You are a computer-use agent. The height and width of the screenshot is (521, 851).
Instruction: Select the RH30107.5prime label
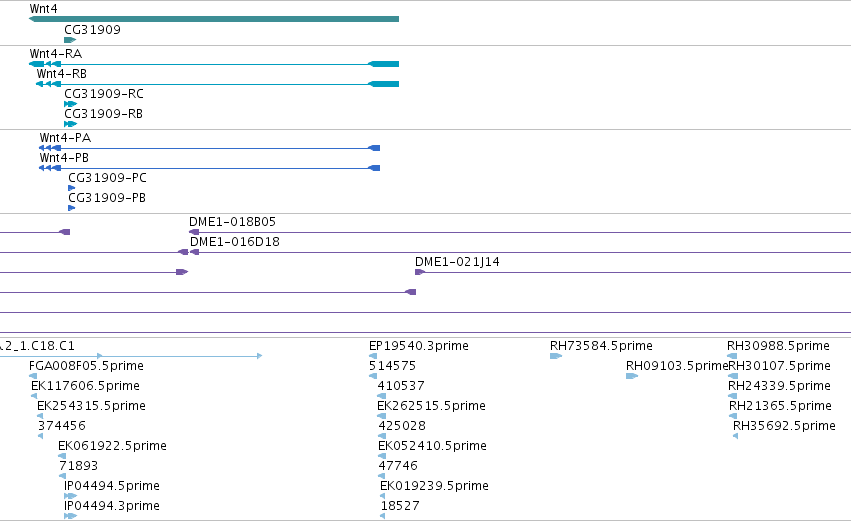pyautogui.click(x=779, y=366)
